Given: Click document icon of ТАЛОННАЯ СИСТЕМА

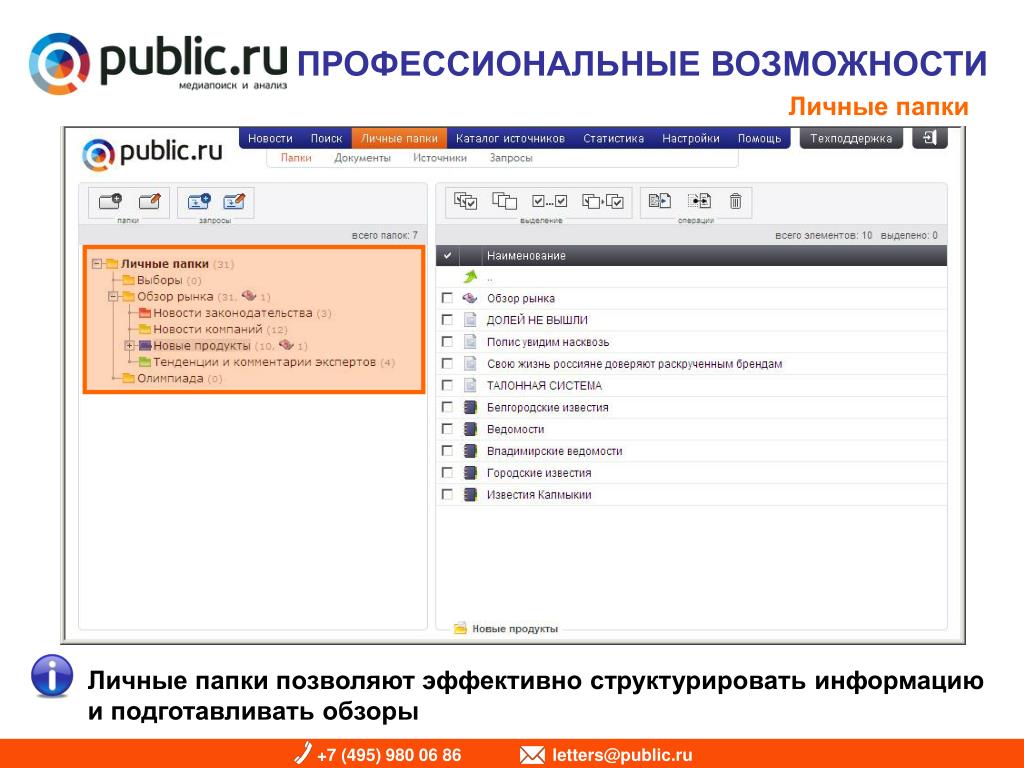Looking at the screenshot, I should click(x=470, y=385).
